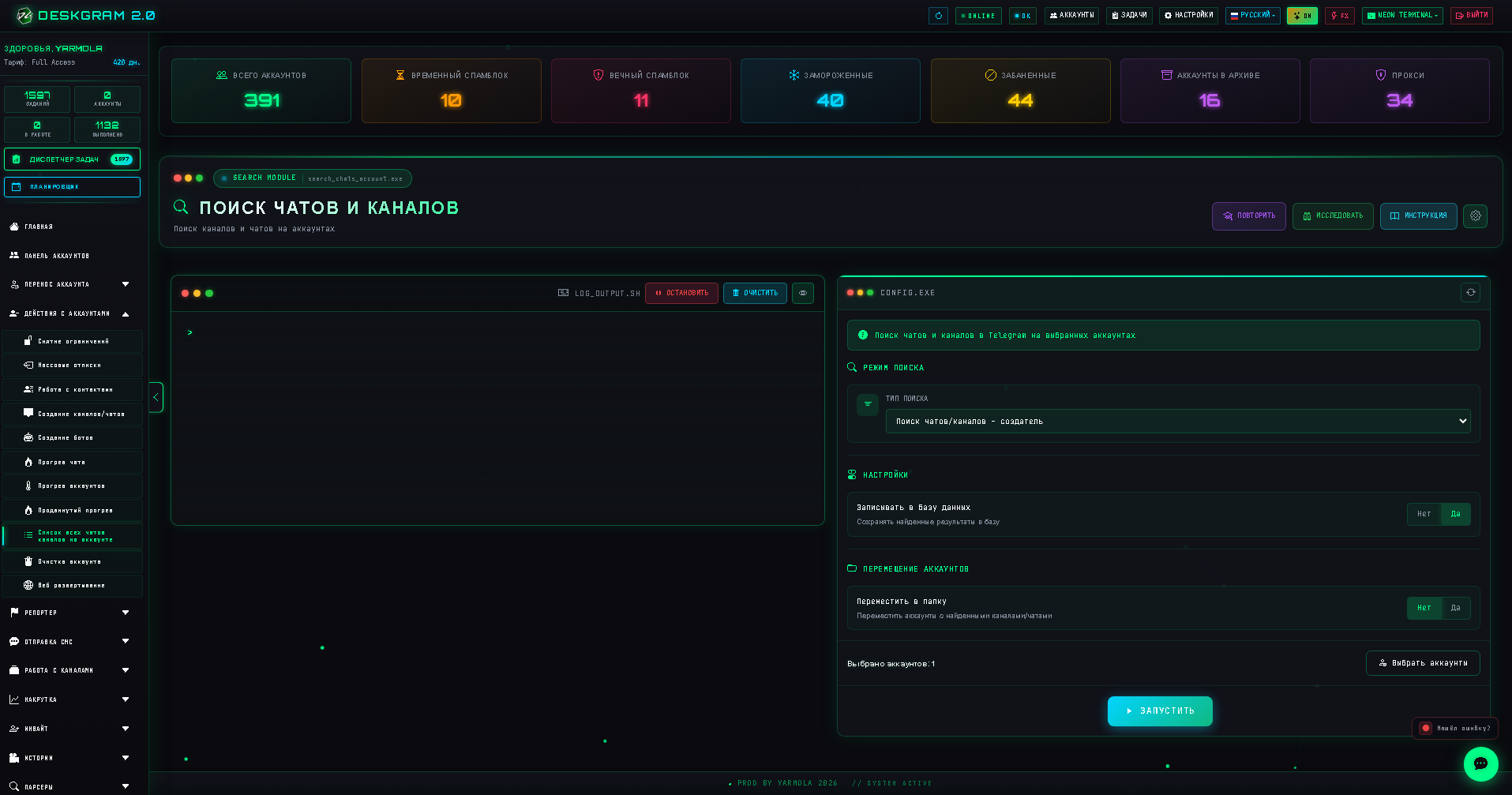Click the Остановить button in the log panel
The height and width of the screenshot is (795, 1512).
[681, 293]
